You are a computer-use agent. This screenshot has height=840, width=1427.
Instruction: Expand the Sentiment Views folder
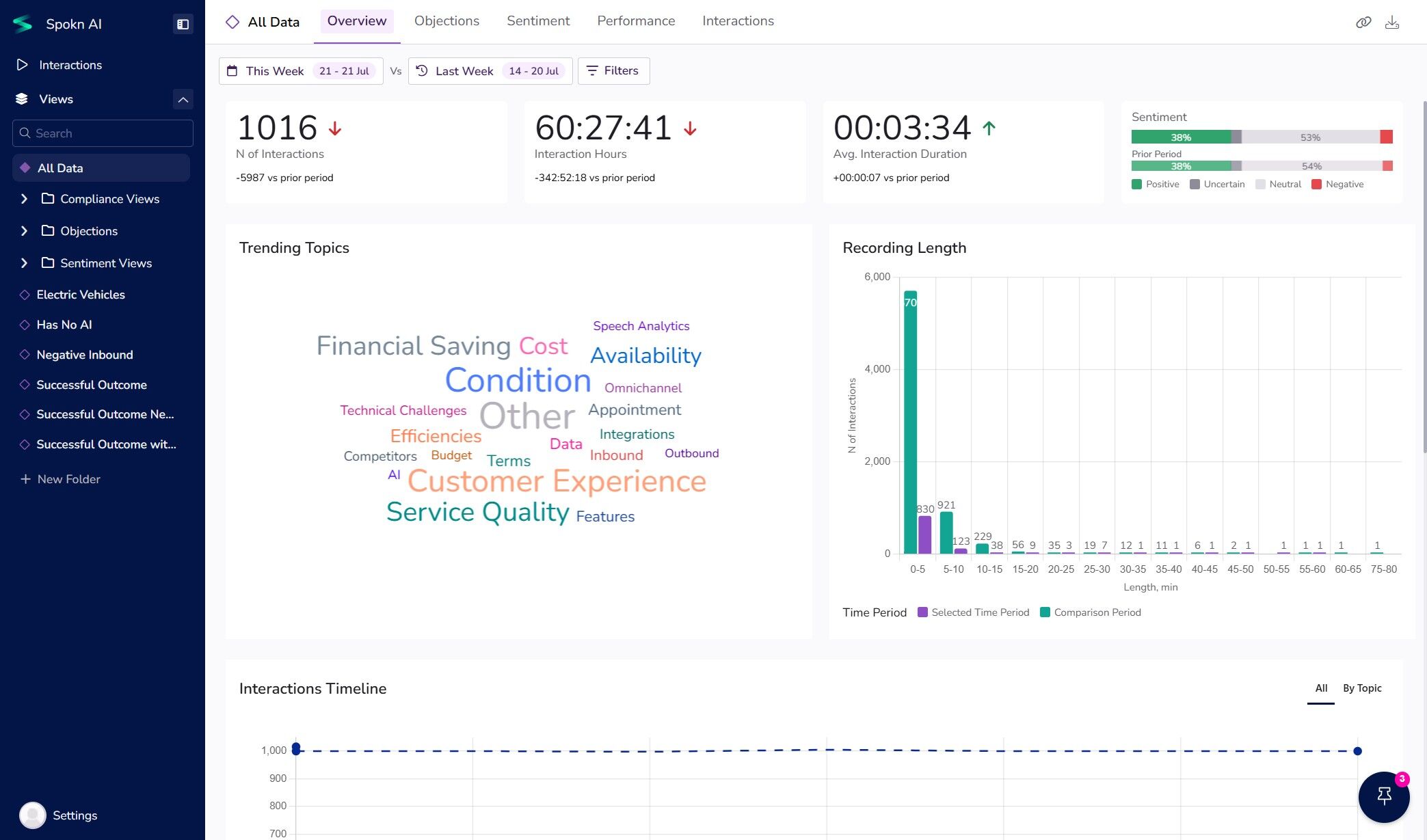point(25,263)
